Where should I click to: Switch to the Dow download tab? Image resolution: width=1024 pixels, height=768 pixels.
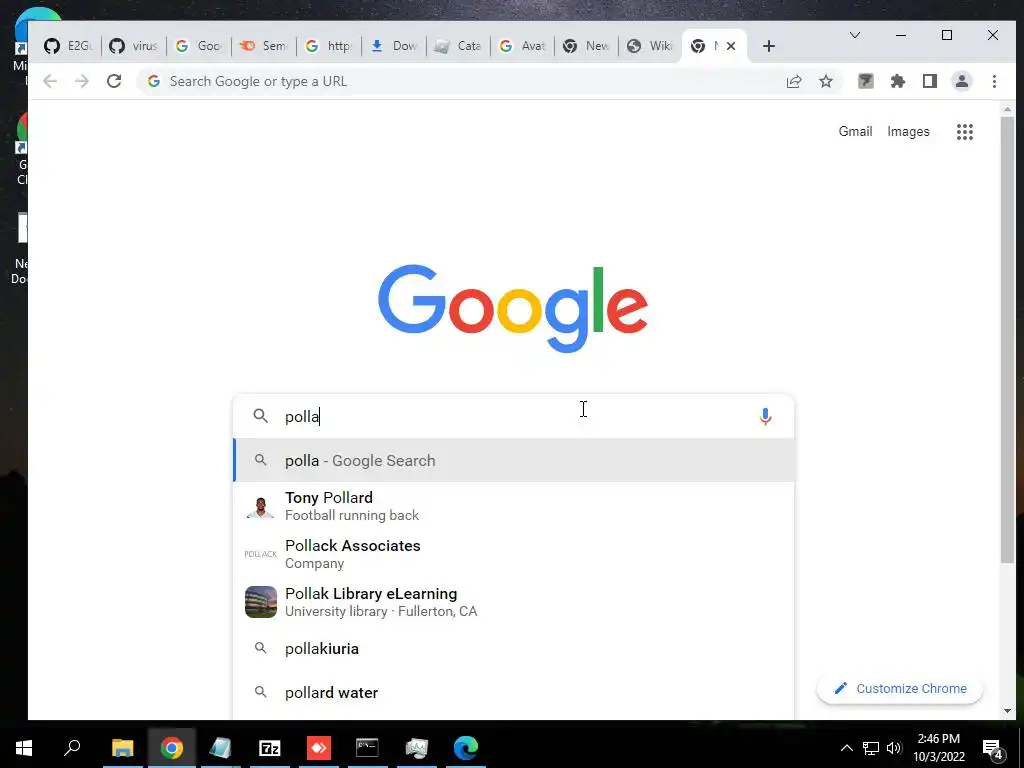[x=393, y=46]
